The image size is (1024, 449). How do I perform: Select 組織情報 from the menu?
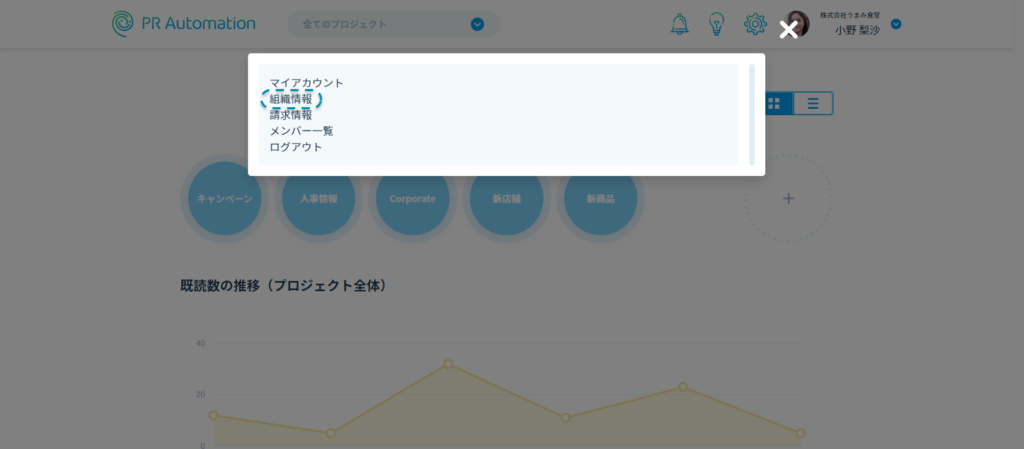[291, 99]
